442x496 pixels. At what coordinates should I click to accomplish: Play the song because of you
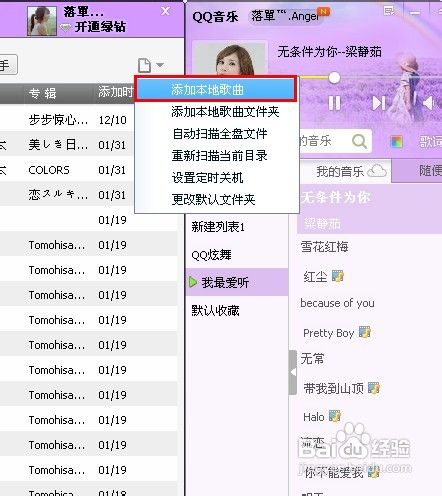click(x=337, y=303)
